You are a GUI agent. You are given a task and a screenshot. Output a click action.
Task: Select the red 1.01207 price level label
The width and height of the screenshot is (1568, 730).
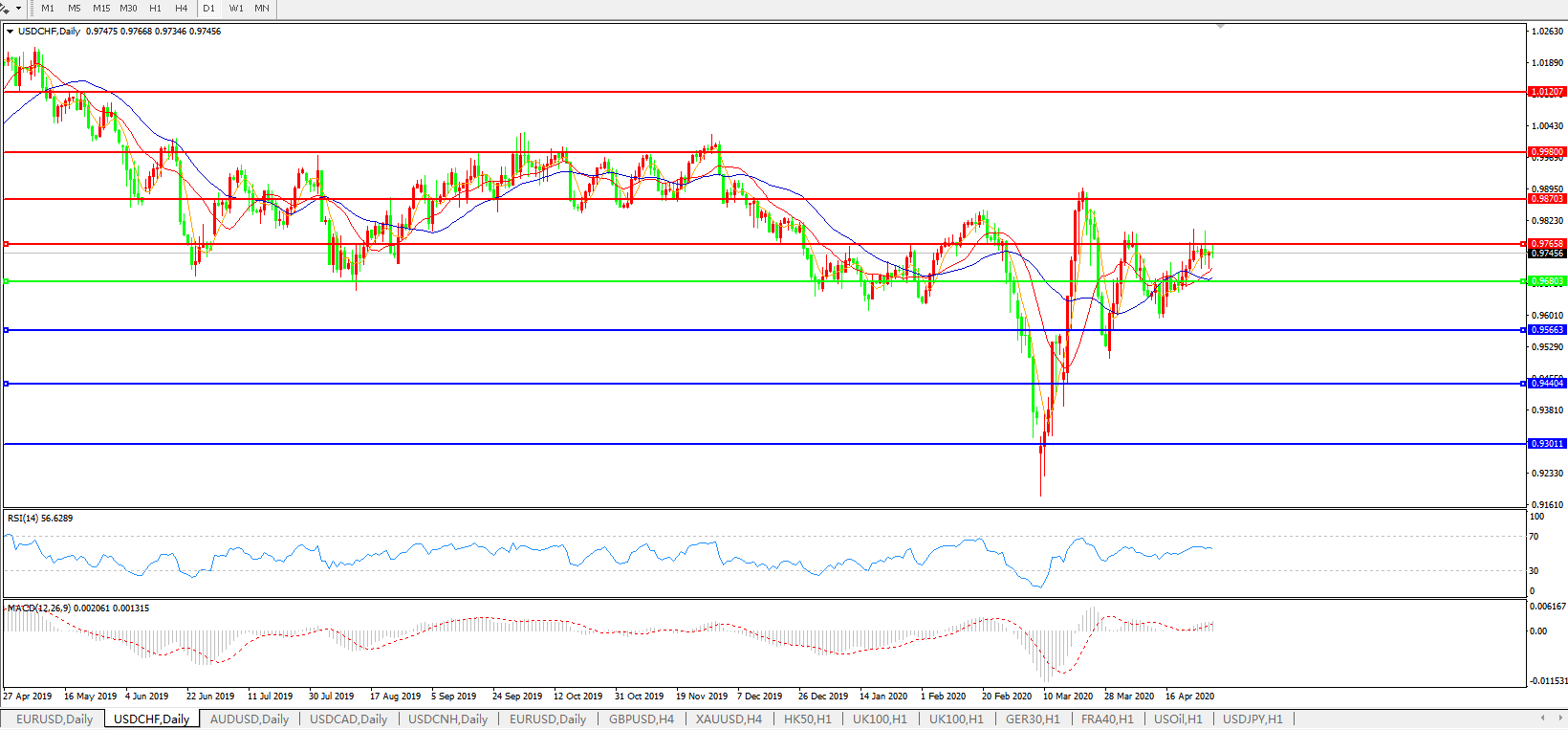[x=1547, y=92]
